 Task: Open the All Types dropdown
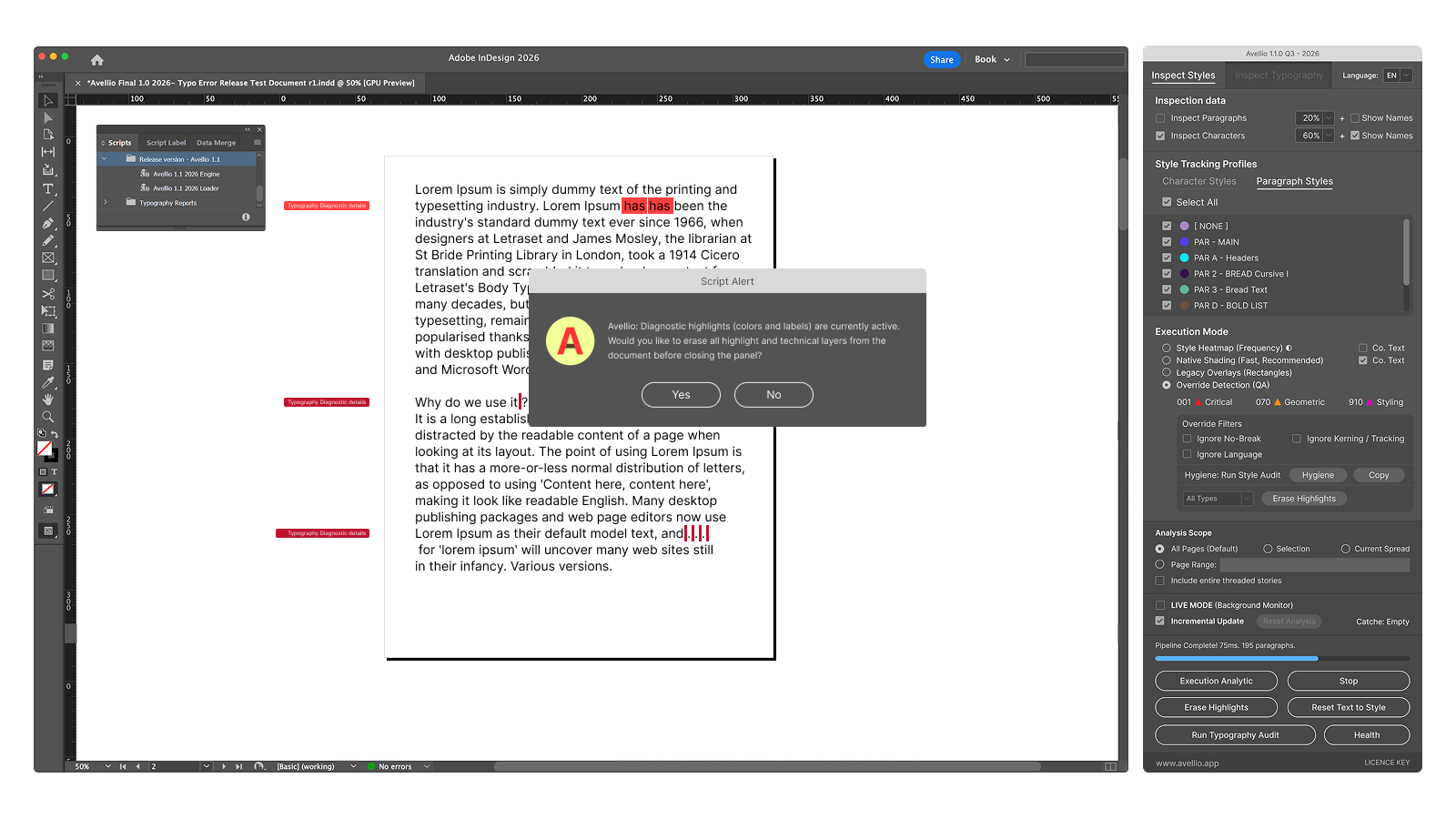pos(1218,499)
